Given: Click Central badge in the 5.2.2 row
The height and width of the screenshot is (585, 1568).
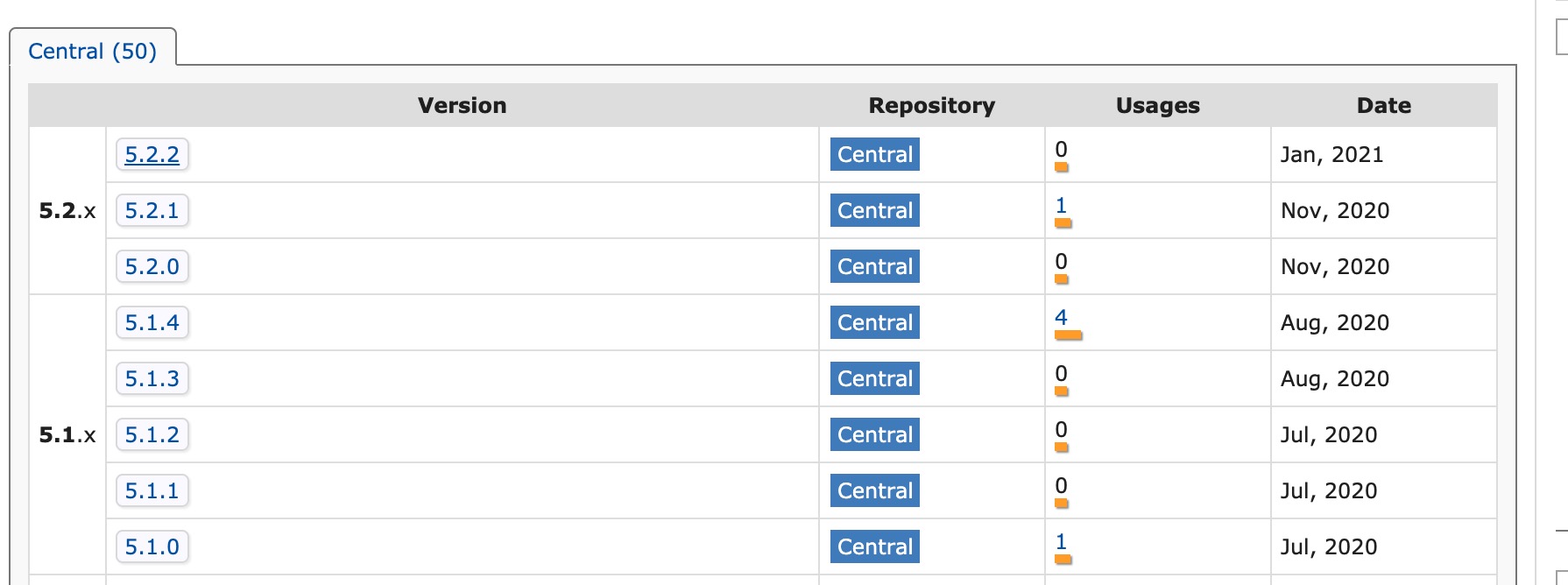Looking at the screenshot, I should click(x=874, y=155).
